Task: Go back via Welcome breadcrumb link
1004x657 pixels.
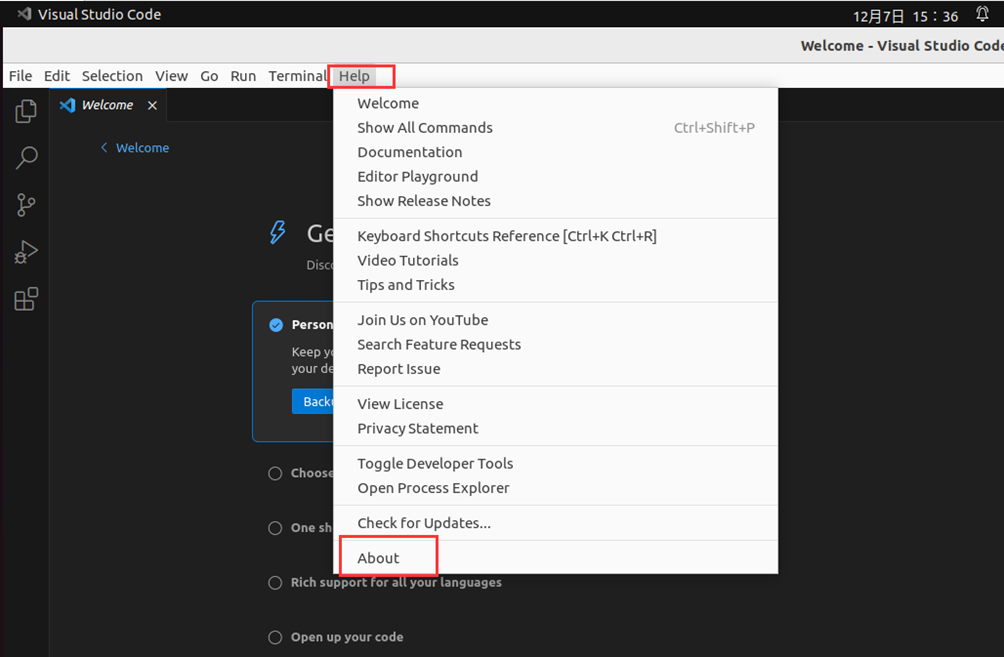Action: click(142, 148)
